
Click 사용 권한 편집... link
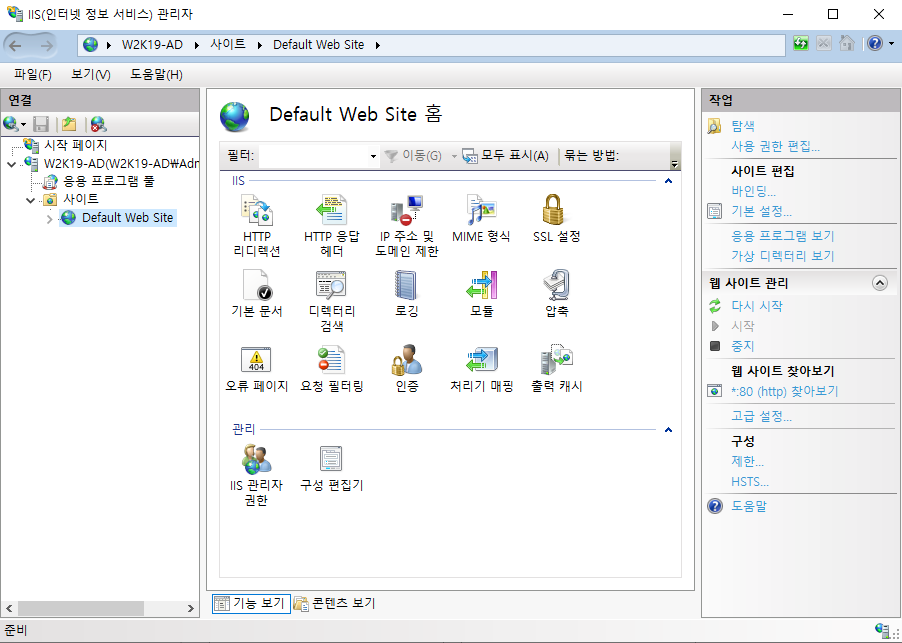click(775, 146)
